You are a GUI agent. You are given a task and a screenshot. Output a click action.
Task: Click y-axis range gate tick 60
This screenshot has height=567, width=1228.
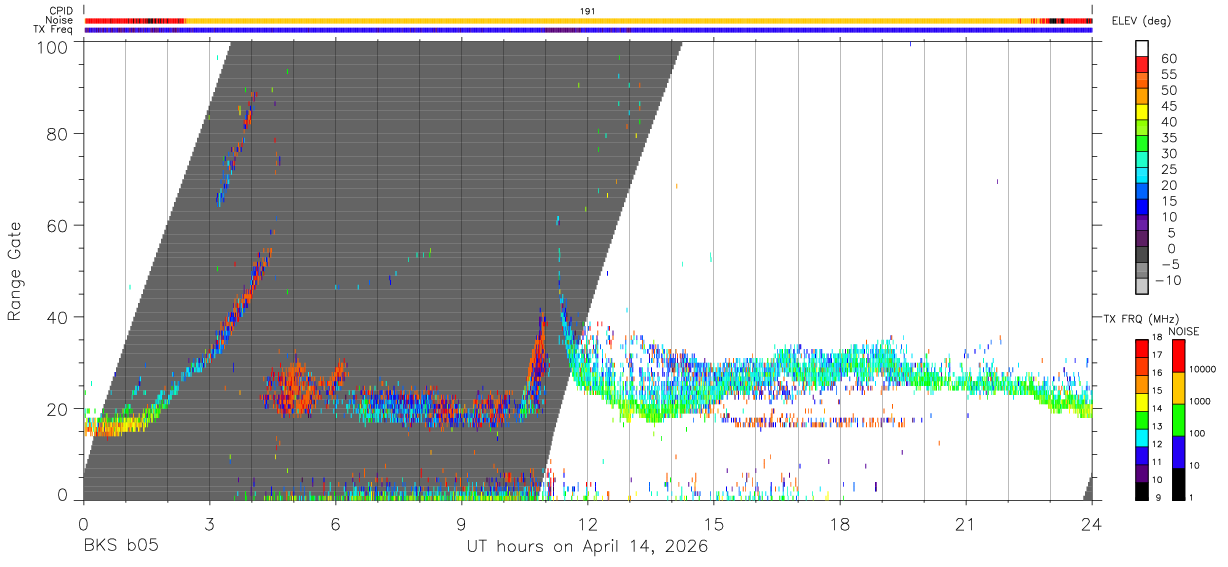click(x=55, y=225)
